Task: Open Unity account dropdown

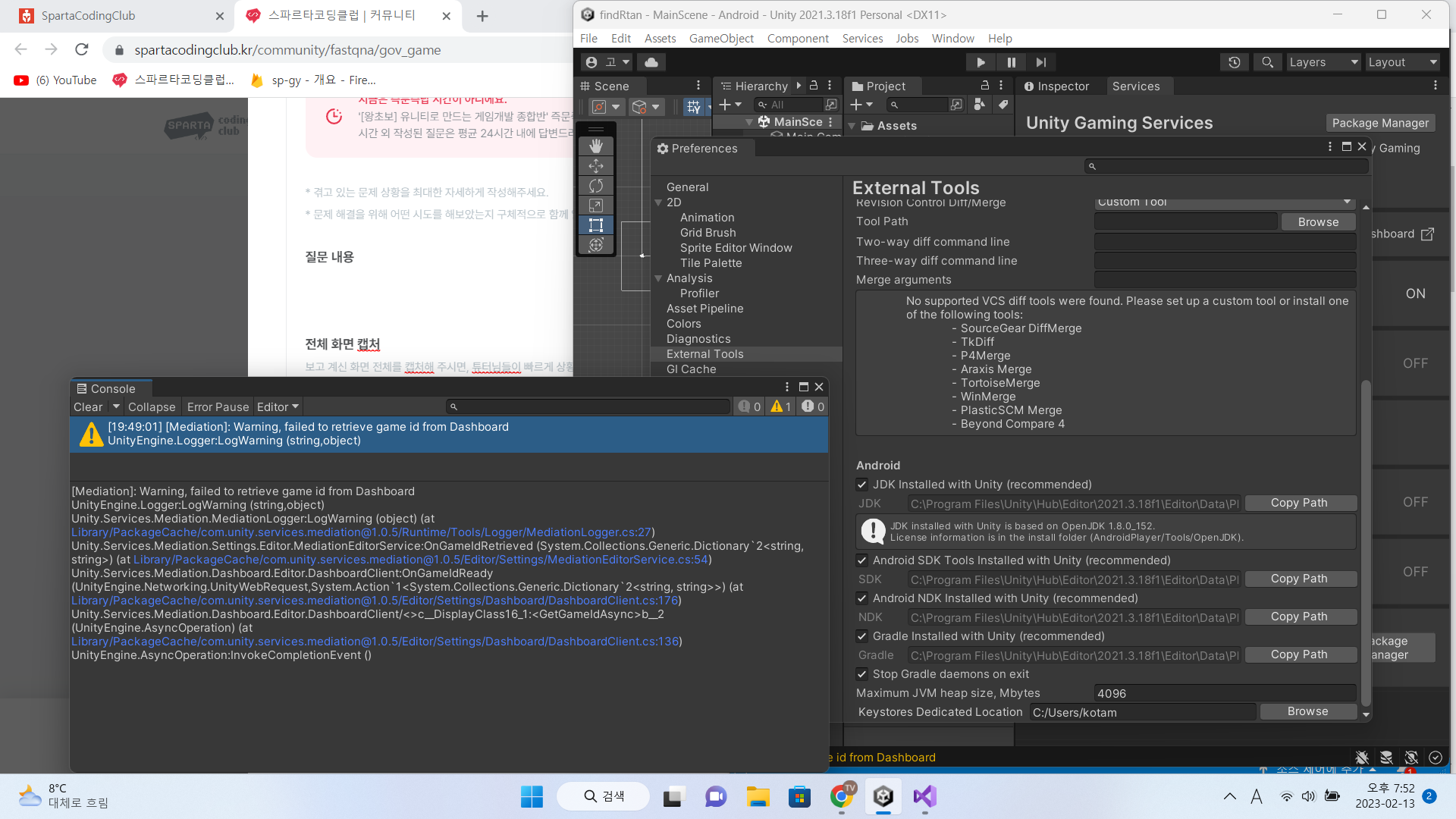Action: (x=608, y=62)
